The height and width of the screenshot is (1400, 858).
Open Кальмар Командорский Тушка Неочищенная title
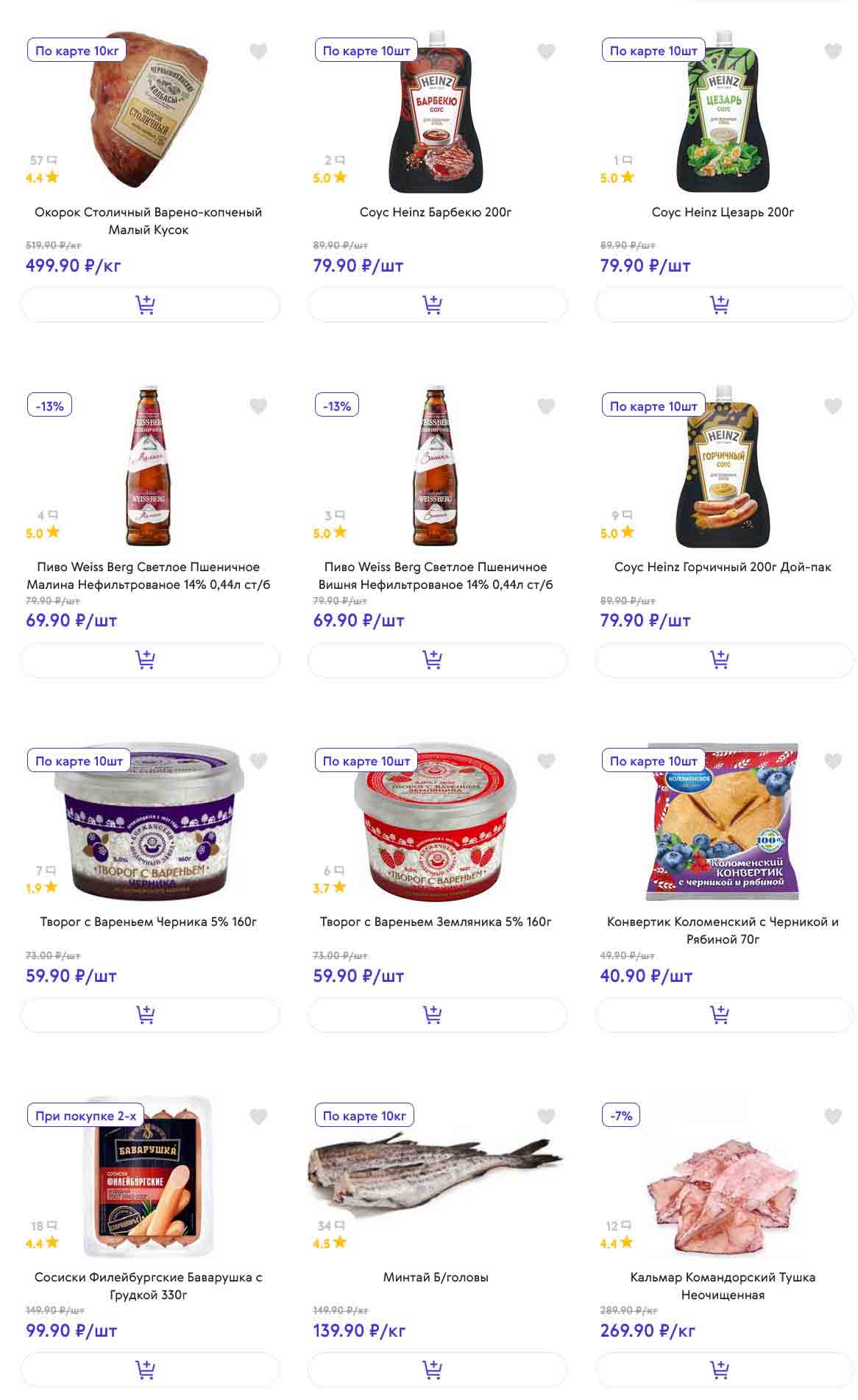(723, 1286)
